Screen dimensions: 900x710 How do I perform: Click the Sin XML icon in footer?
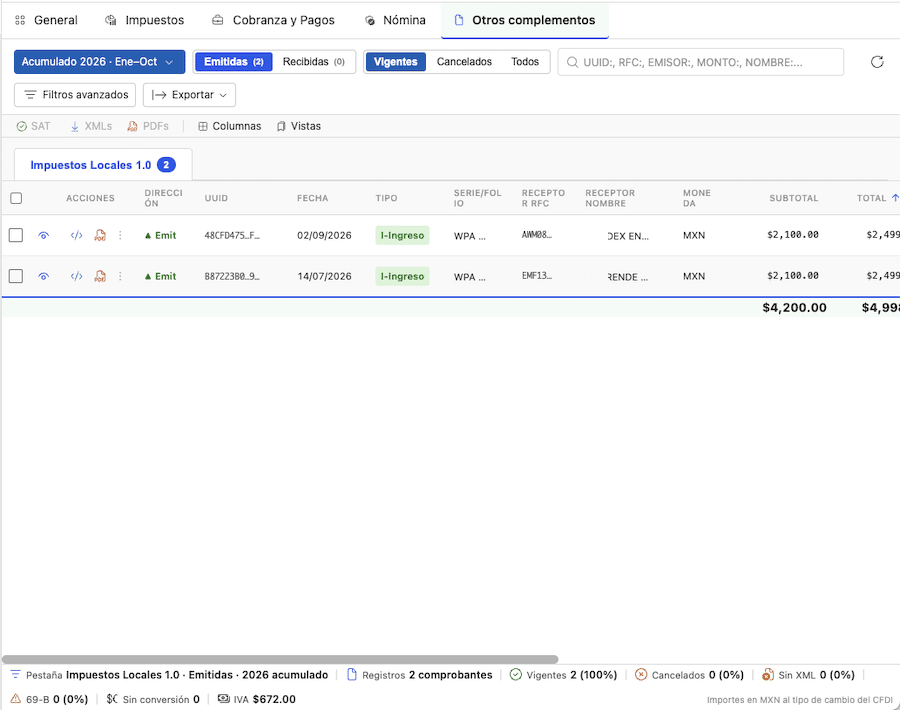click(x=767, y=674)
